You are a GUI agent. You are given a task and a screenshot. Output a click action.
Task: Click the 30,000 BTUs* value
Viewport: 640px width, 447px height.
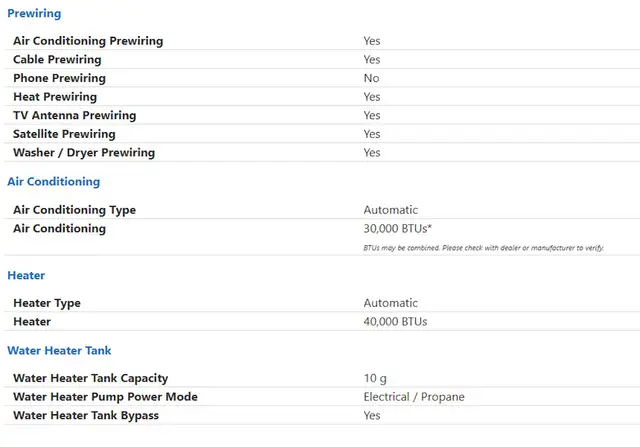398,229
